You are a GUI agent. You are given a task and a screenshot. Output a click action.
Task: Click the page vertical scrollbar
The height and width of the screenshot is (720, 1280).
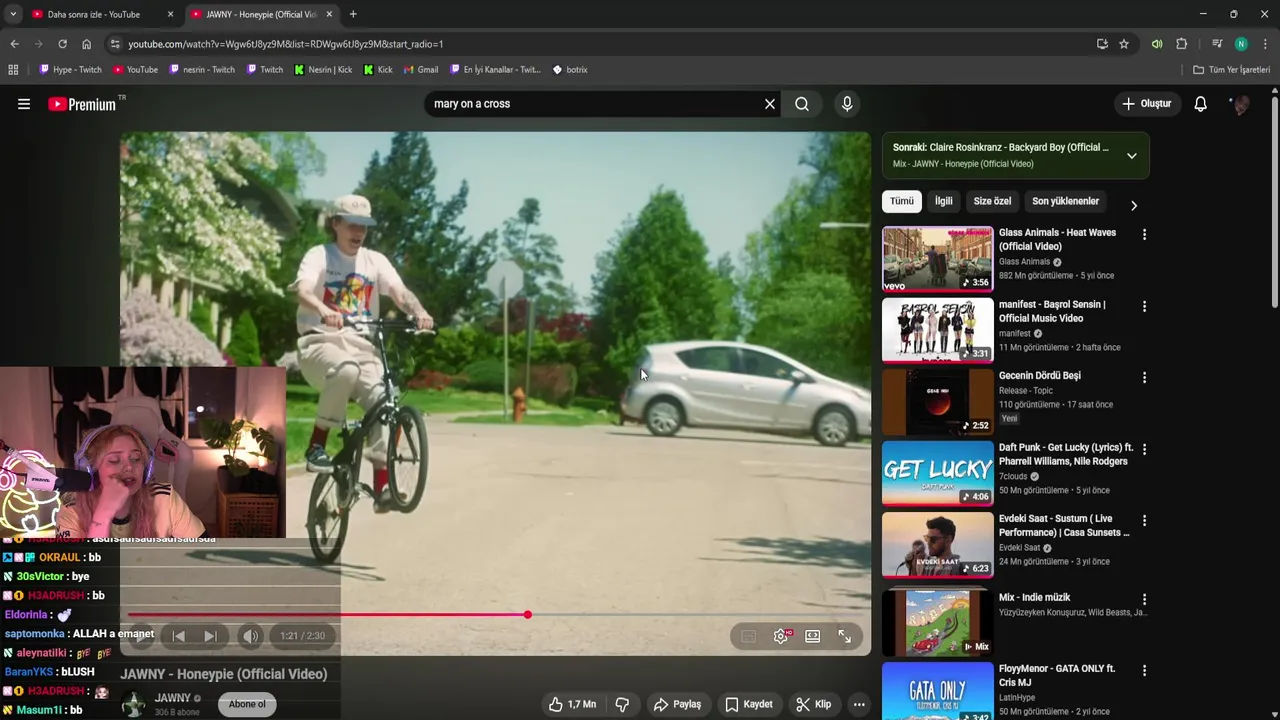(1274, 200)
